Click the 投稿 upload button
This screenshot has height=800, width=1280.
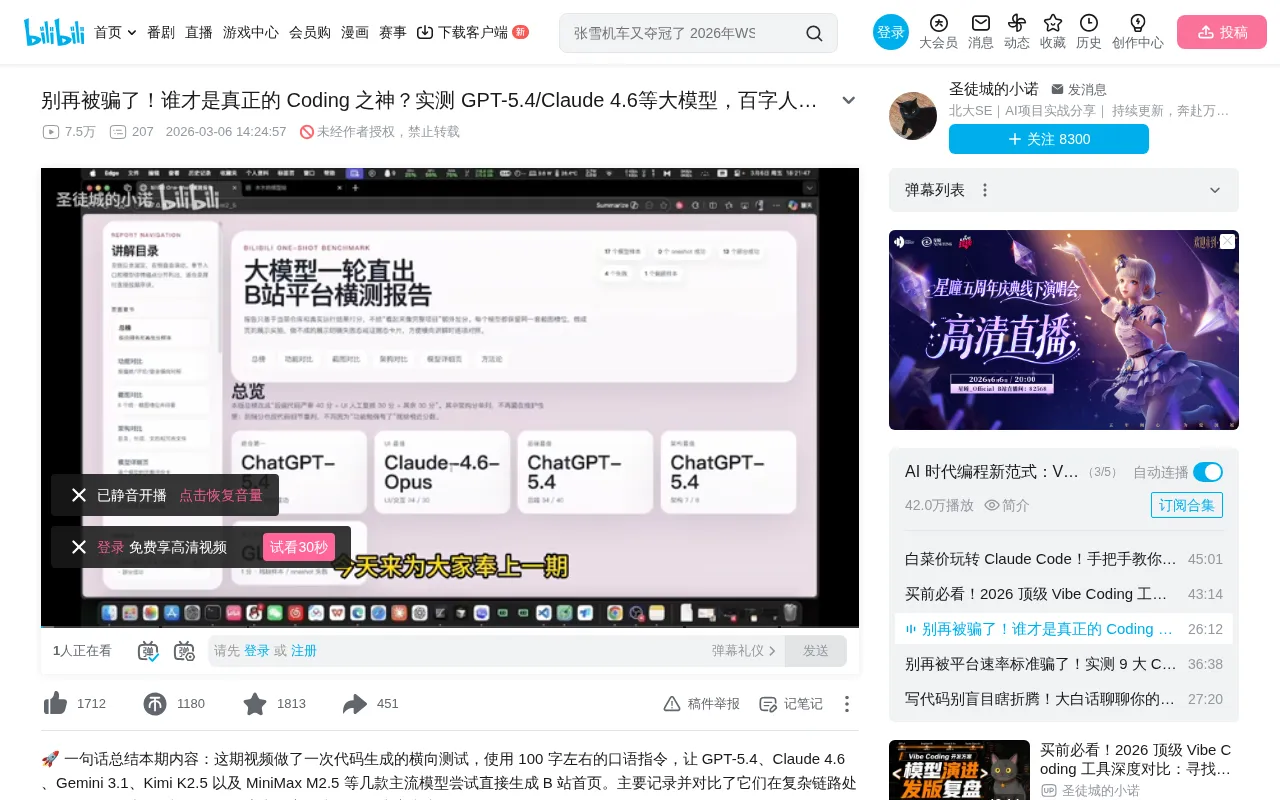(x=1222, y=32)
